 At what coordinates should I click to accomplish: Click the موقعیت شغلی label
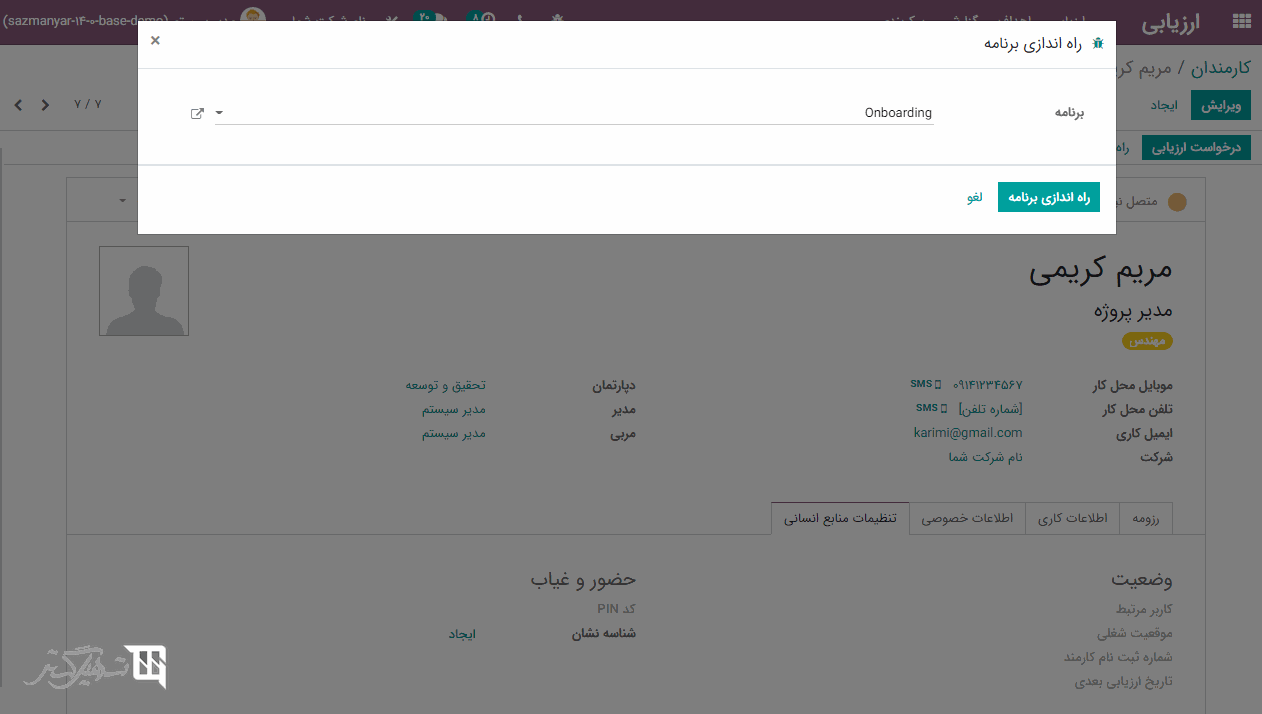pyautogui.click(x=1136, y=633)
